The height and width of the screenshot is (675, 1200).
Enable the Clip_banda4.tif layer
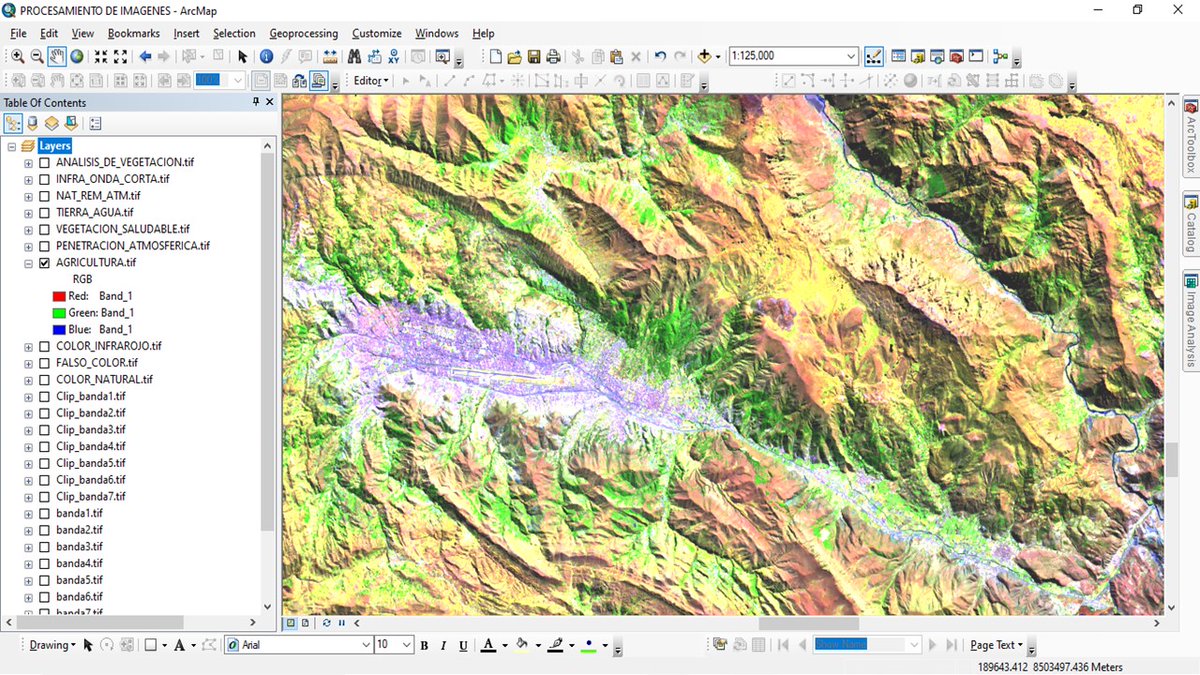44,446
